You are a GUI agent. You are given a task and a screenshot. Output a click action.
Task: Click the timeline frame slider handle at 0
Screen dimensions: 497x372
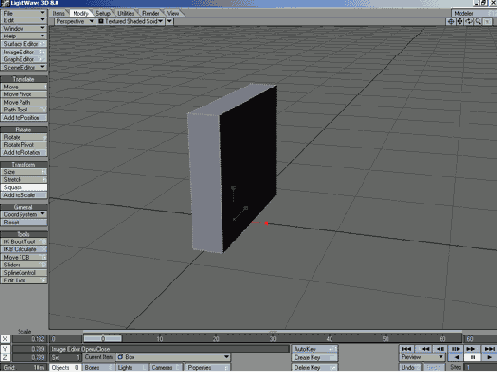pyautogui.click(x=103, y=339)
